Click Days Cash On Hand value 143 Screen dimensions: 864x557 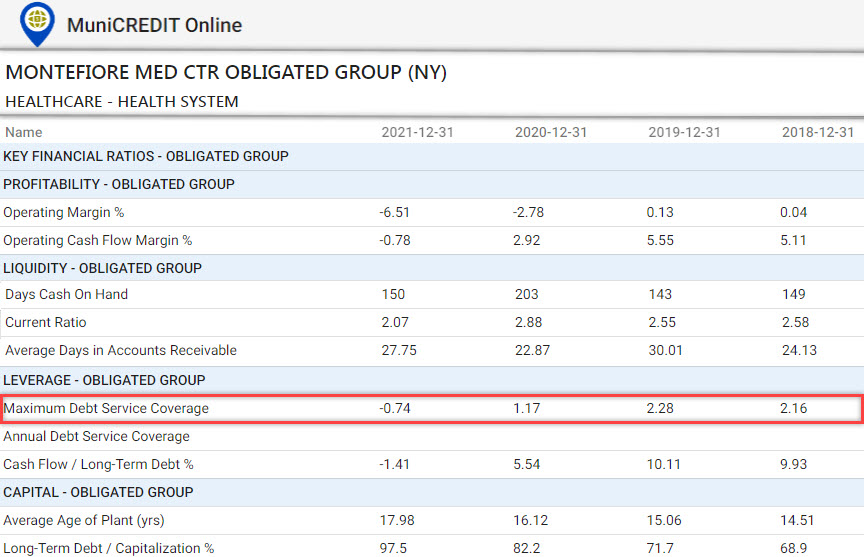click(660, 295)
